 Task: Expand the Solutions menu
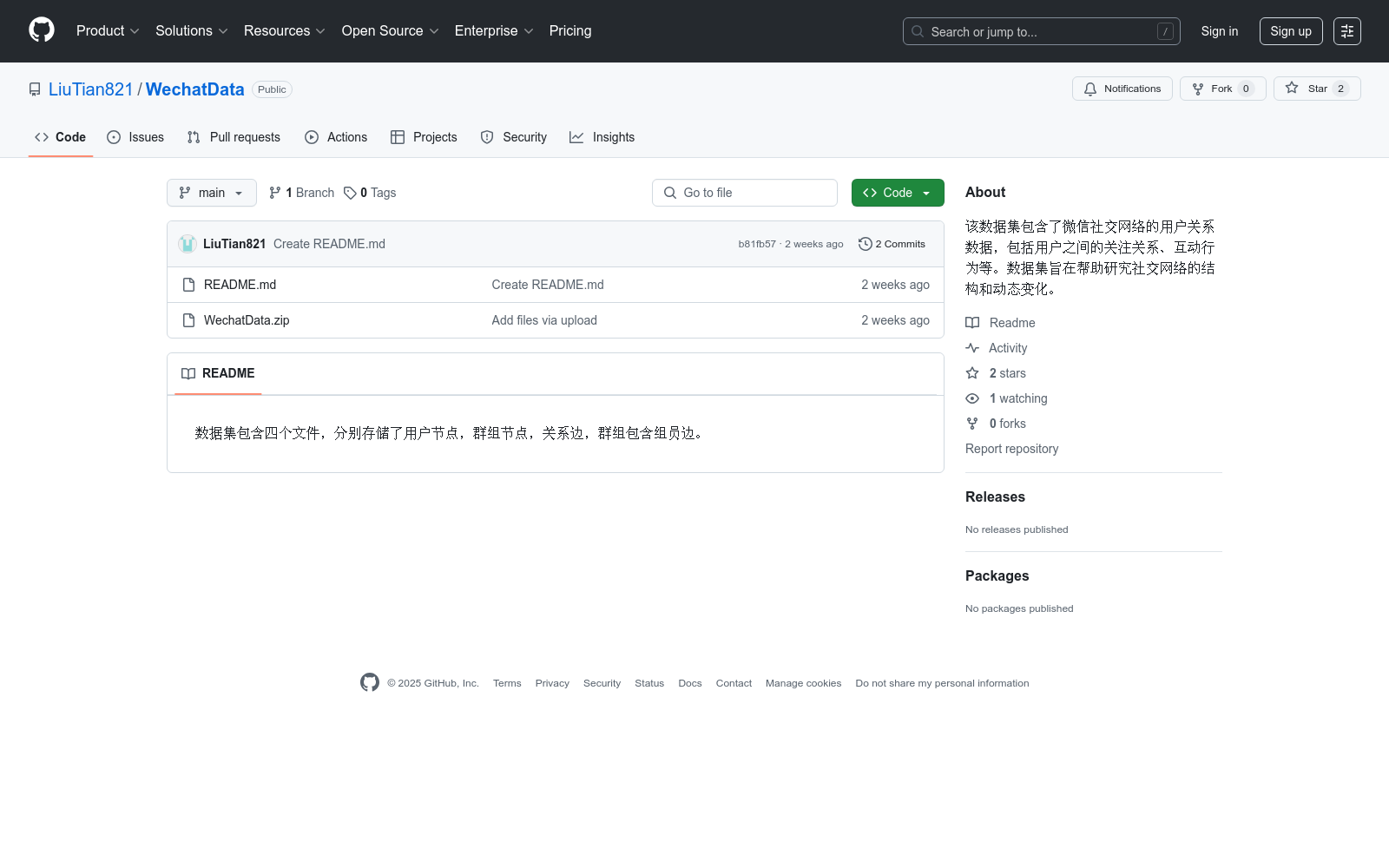click(192, 30)
